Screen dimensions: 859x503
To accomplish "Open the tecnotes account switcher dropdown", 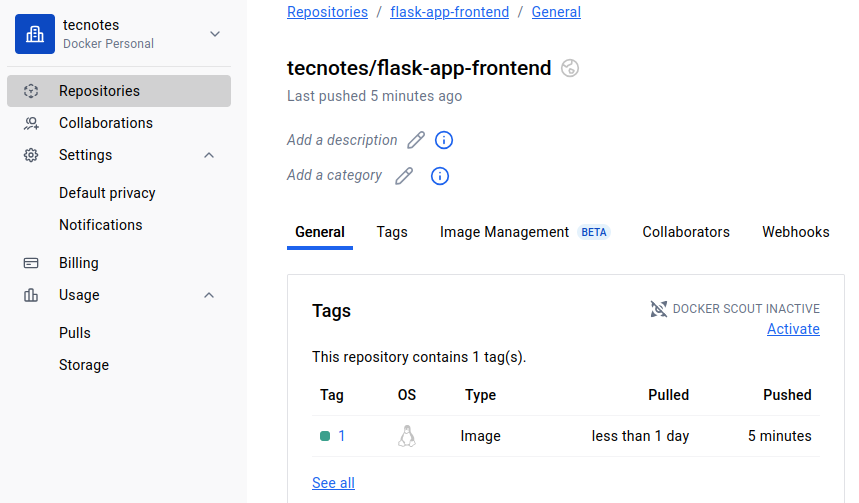I will tap(215, 34).
